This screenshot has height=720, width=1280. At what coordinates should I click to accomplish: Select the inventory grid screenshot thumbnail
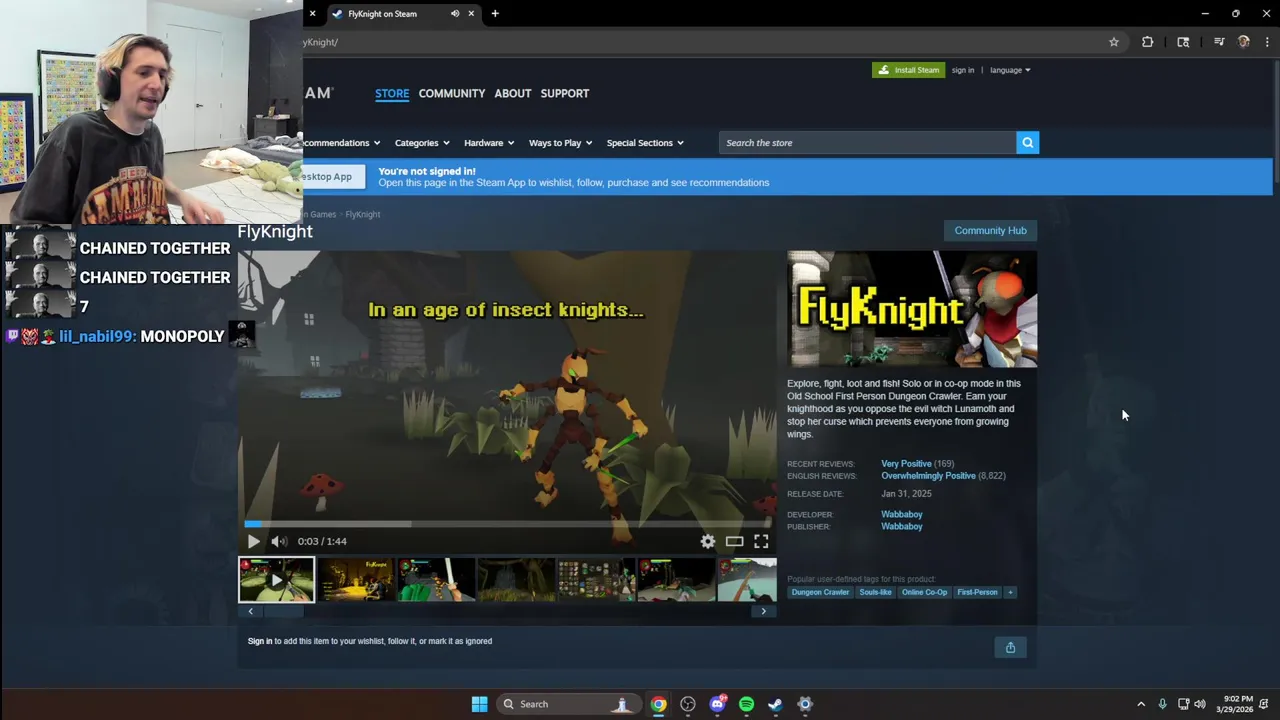pos(596,580)
